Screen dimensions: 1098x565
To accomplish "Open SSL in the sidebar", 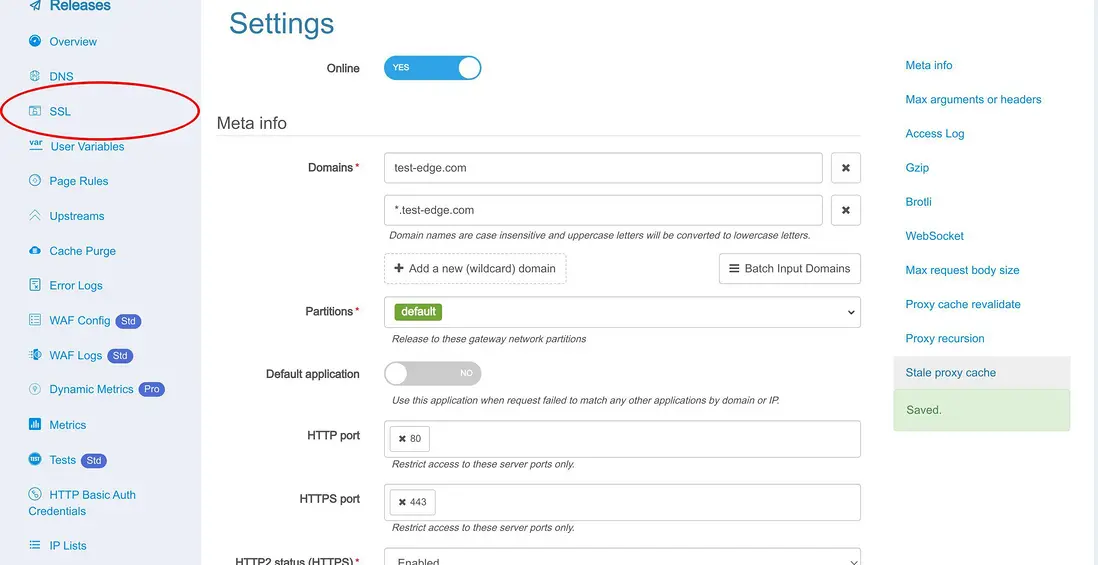I will tap(60, 111).
